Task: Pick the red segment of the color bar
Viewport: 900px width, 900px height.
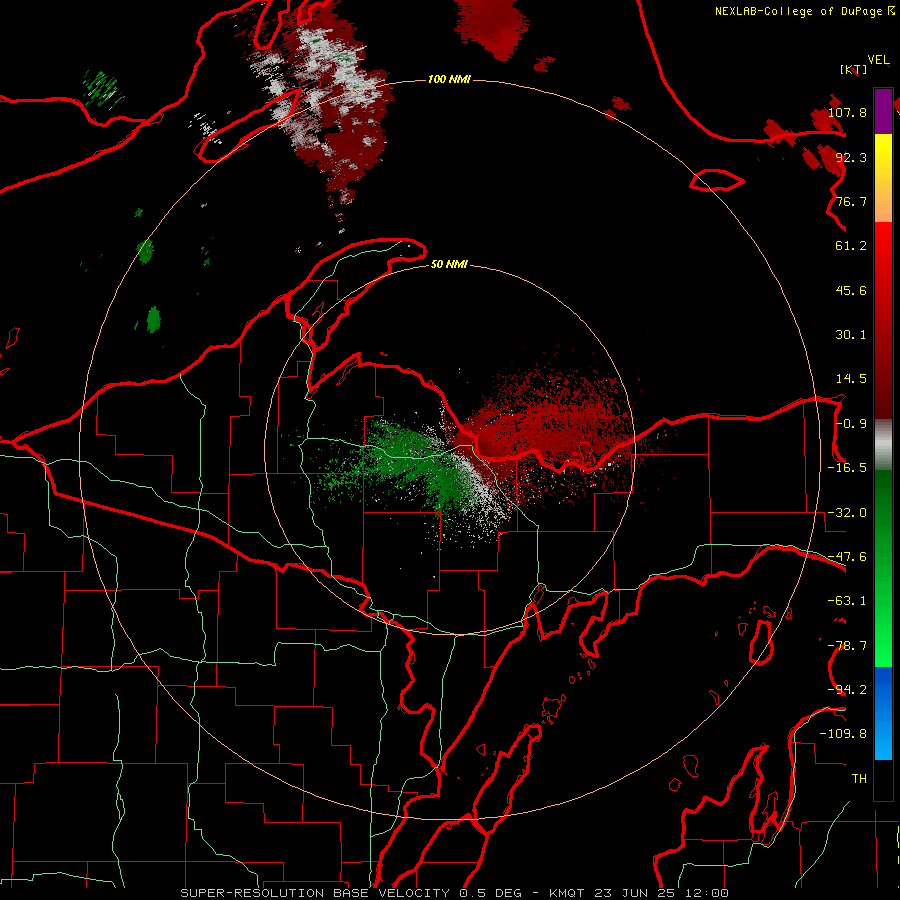Action: (883, 320)
